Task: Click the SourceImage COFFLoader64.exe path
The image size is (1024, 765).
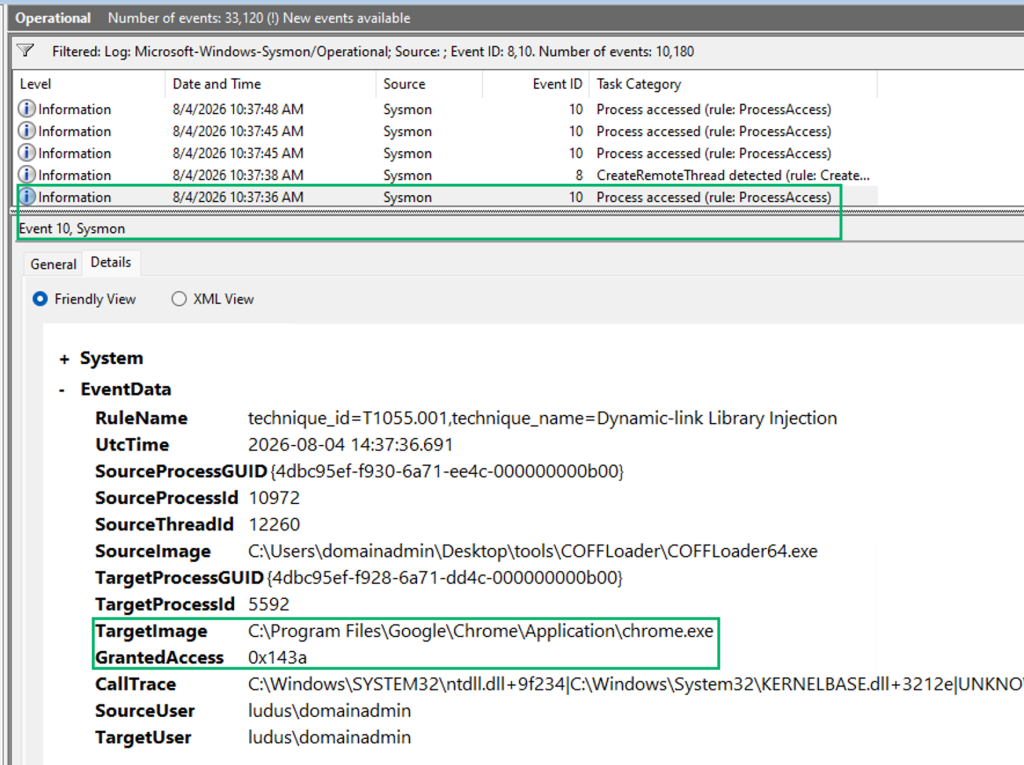Action: point(533,551)
